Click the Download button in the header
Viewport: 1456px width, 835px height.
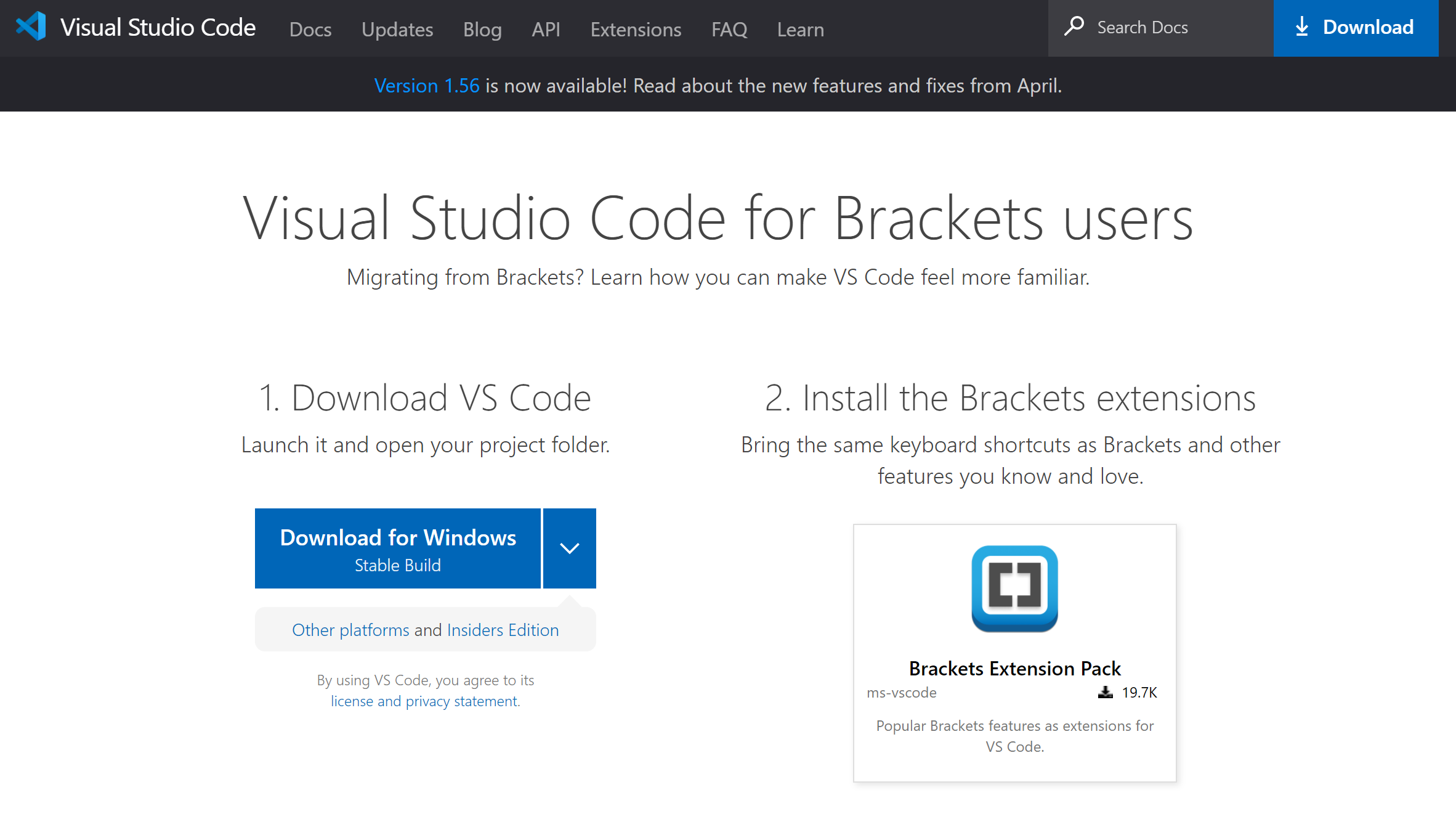pos(1355,28)
